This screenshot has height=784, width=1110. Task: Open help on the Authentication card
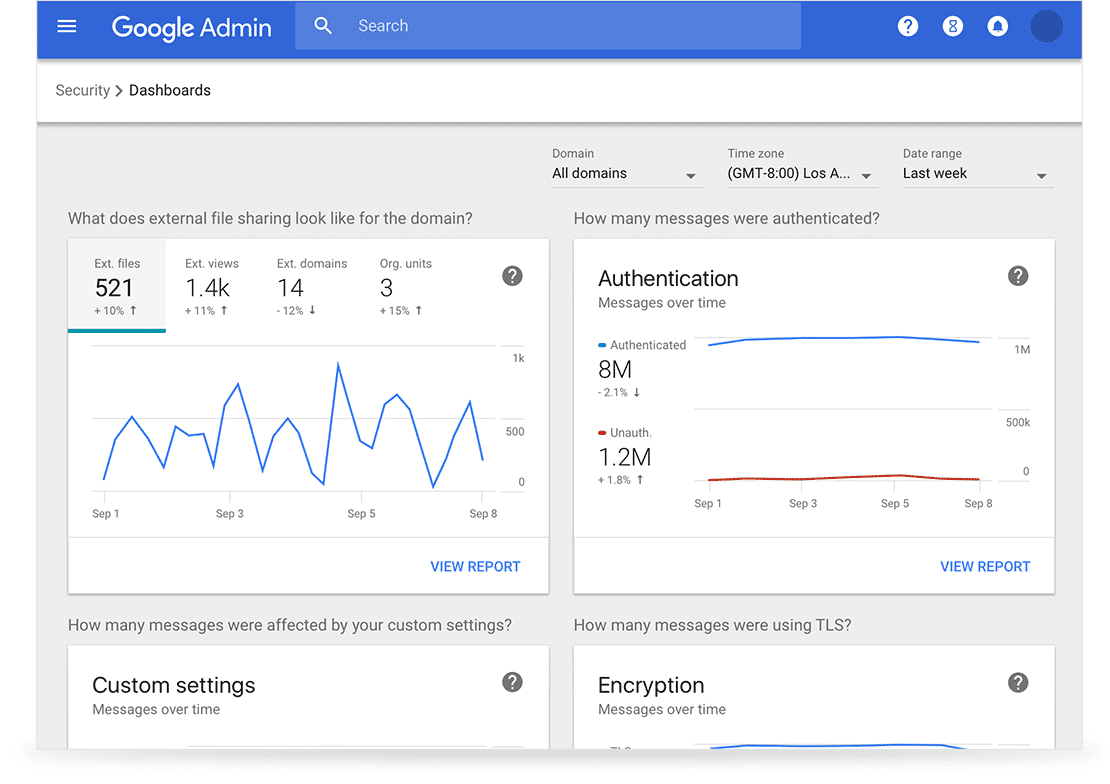(1018, 276)
